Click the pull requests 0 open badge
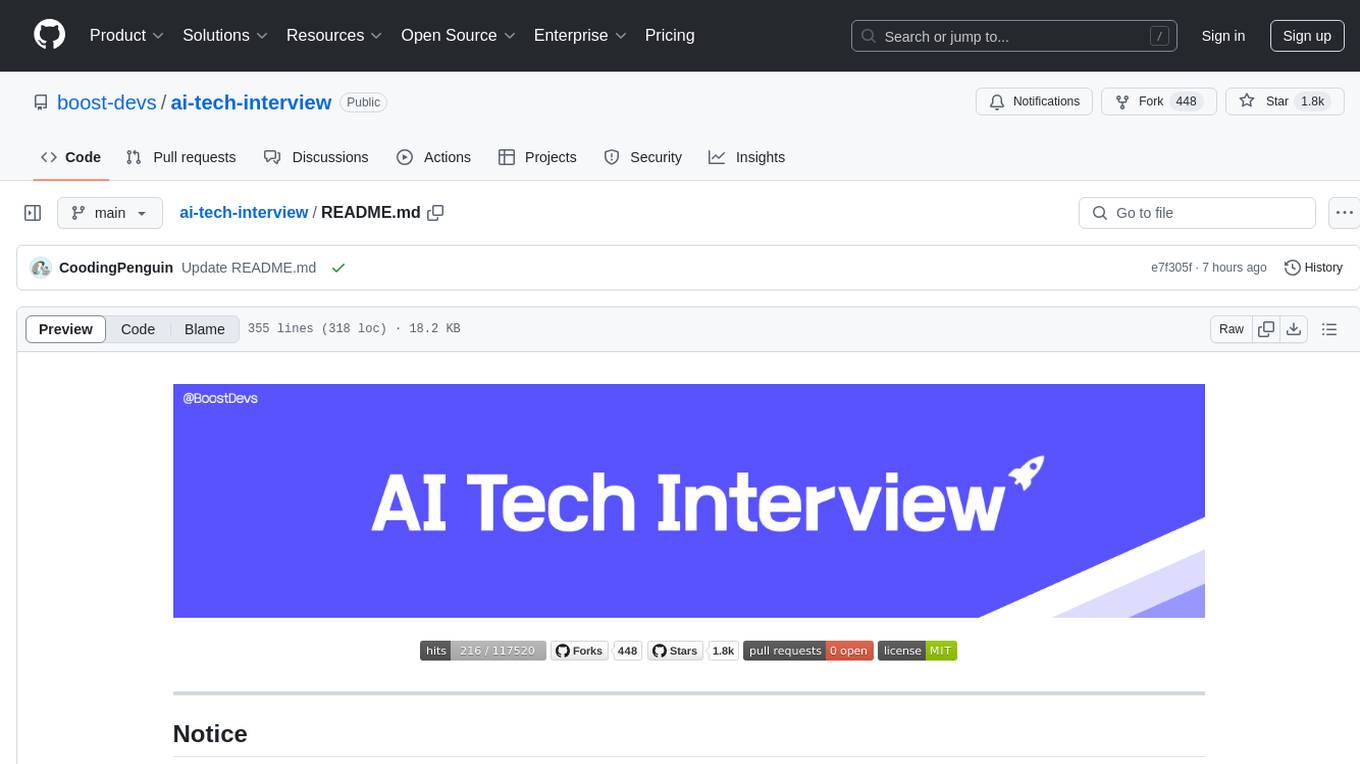 point(808,651)
